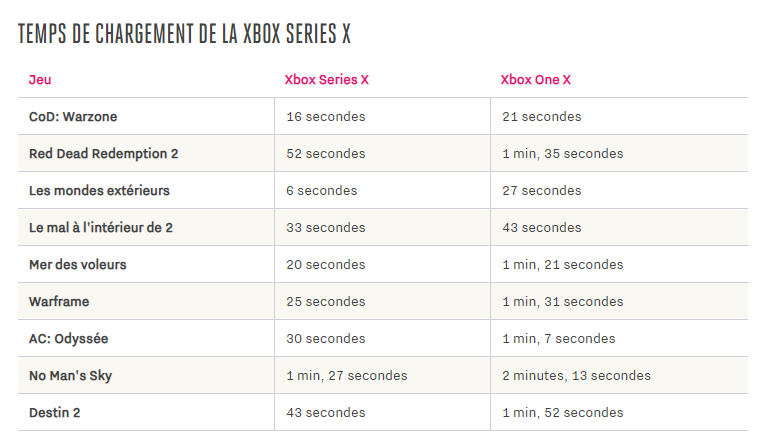This screenshot has height=446, width=765.
Task: Select the "Red Dead Redemption 2" row label
Action: click(x=104, y=154)
